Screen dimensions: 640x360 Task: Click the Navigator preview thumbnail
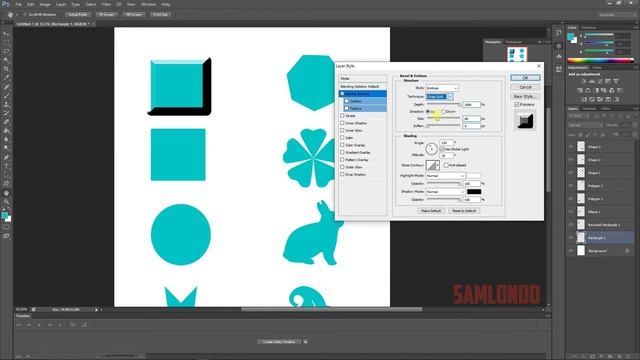coord(517,54)
